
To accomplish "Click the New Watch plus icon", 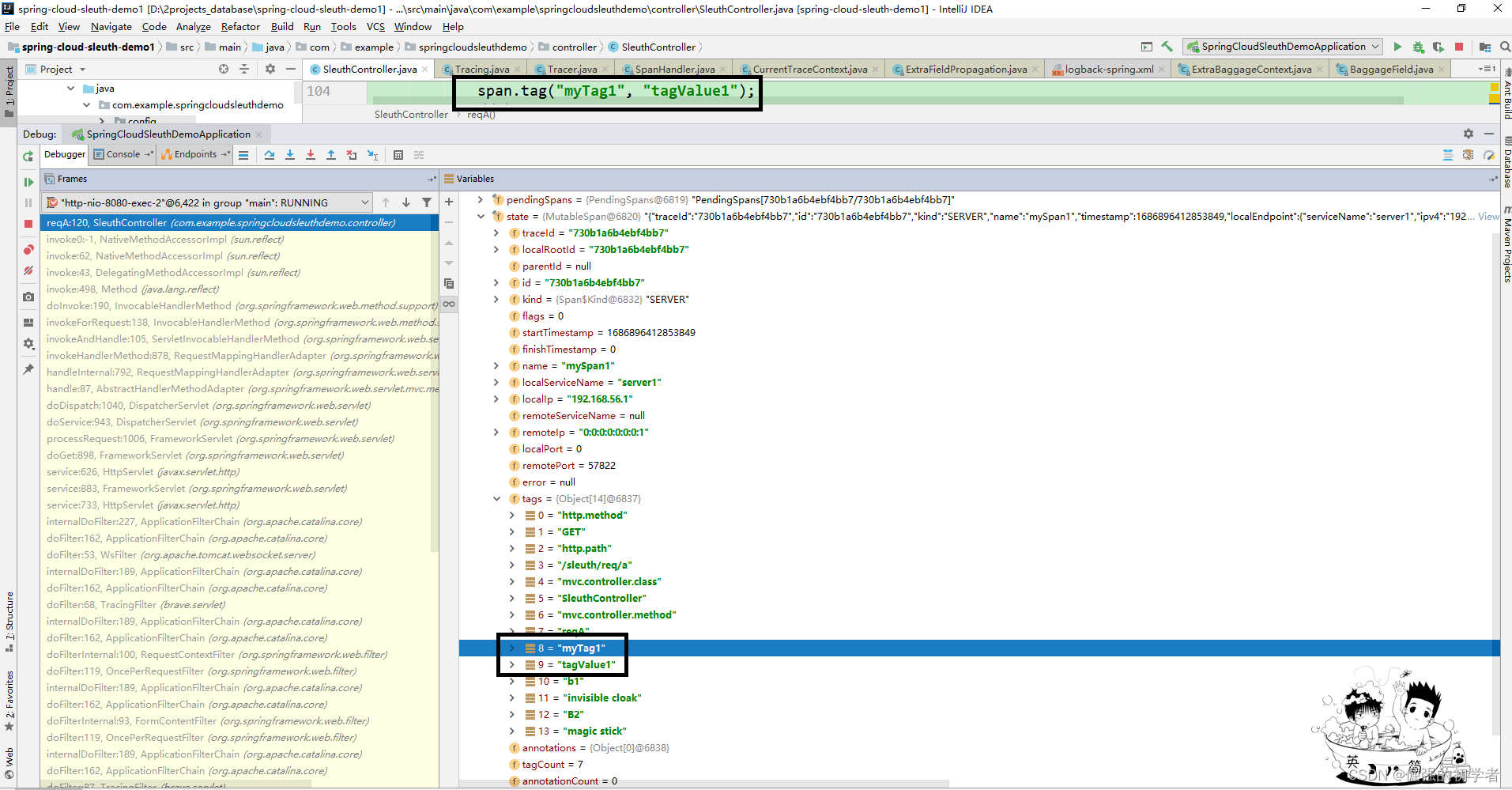I will point(449,202).
